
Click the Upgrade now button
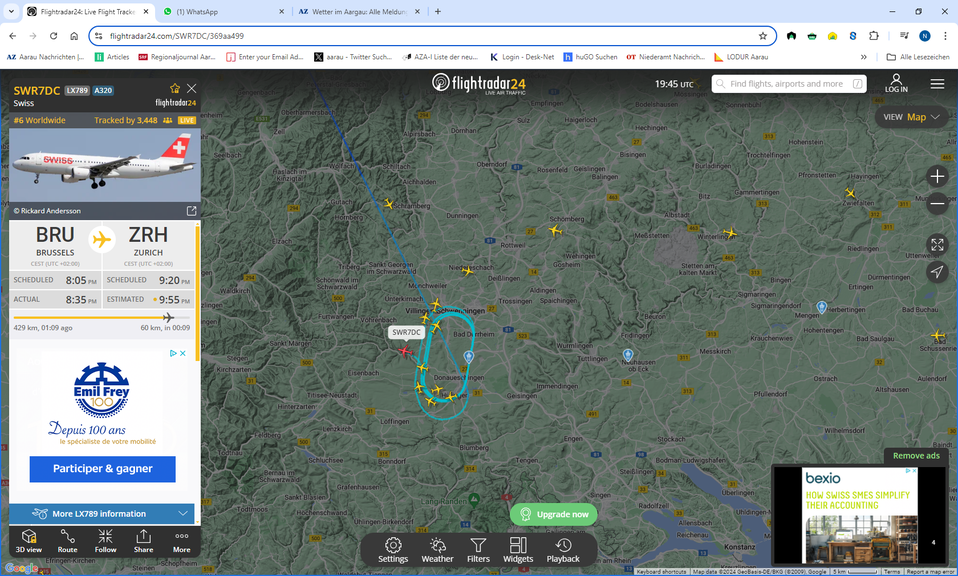(x=554, y=514)
